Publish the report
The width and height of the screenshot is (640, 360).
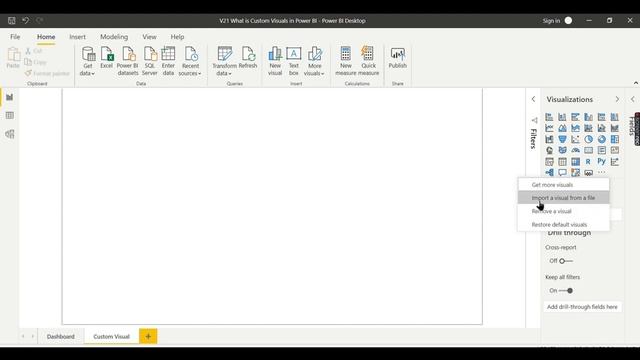pos(397,57)
